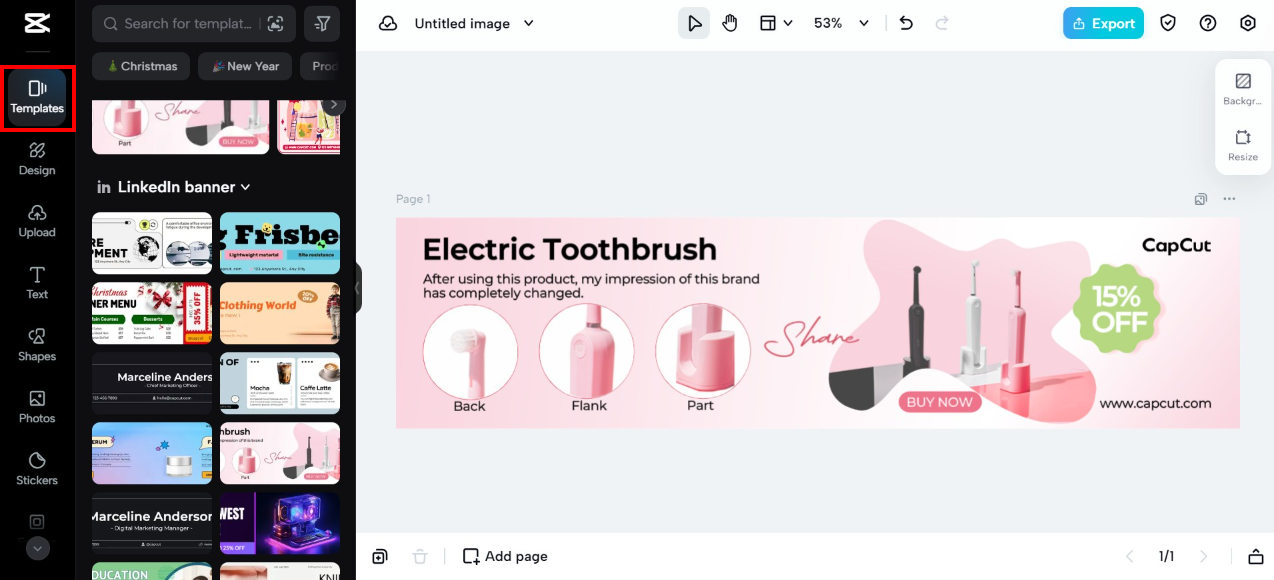The image size is (1274, 580).
Task: Open the 53% zoom dropdown
Action: click(x=841, y=23)
